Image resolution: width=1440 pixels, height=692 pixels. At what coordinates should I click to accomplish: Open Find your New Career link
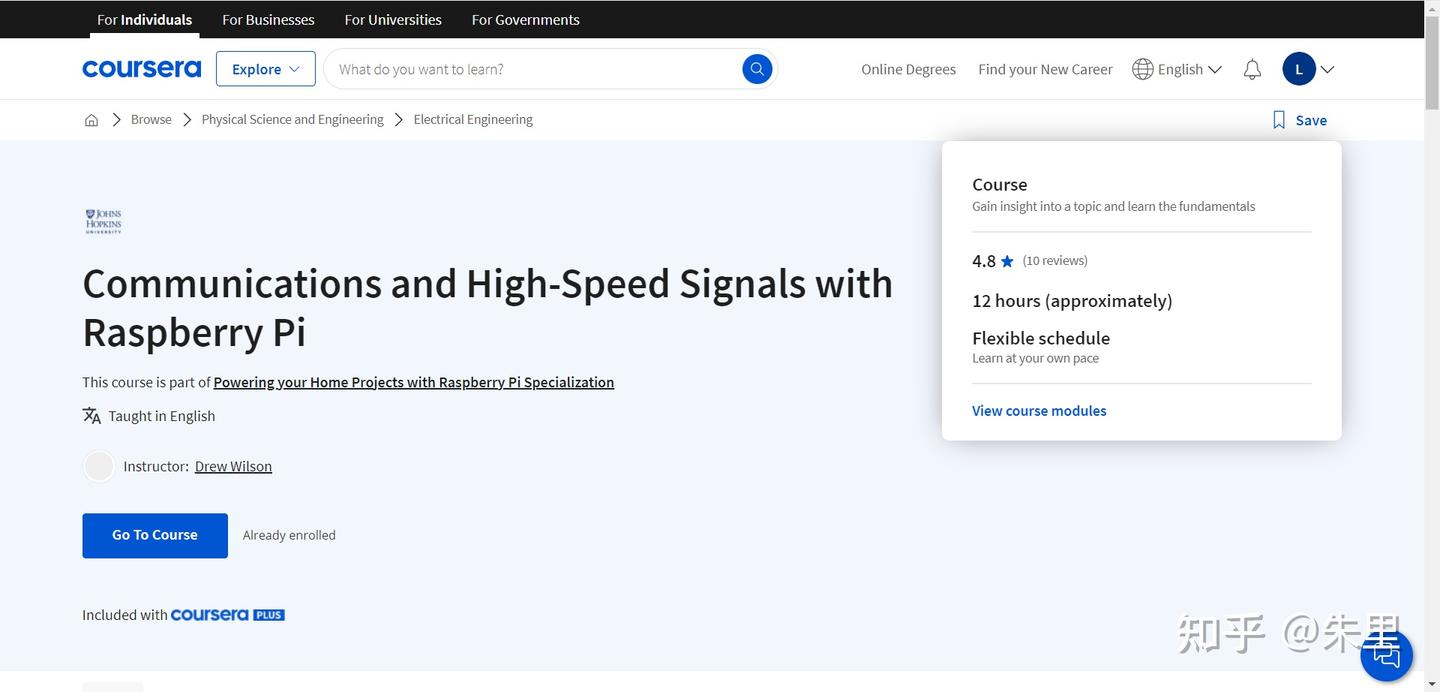(1045, 69)
